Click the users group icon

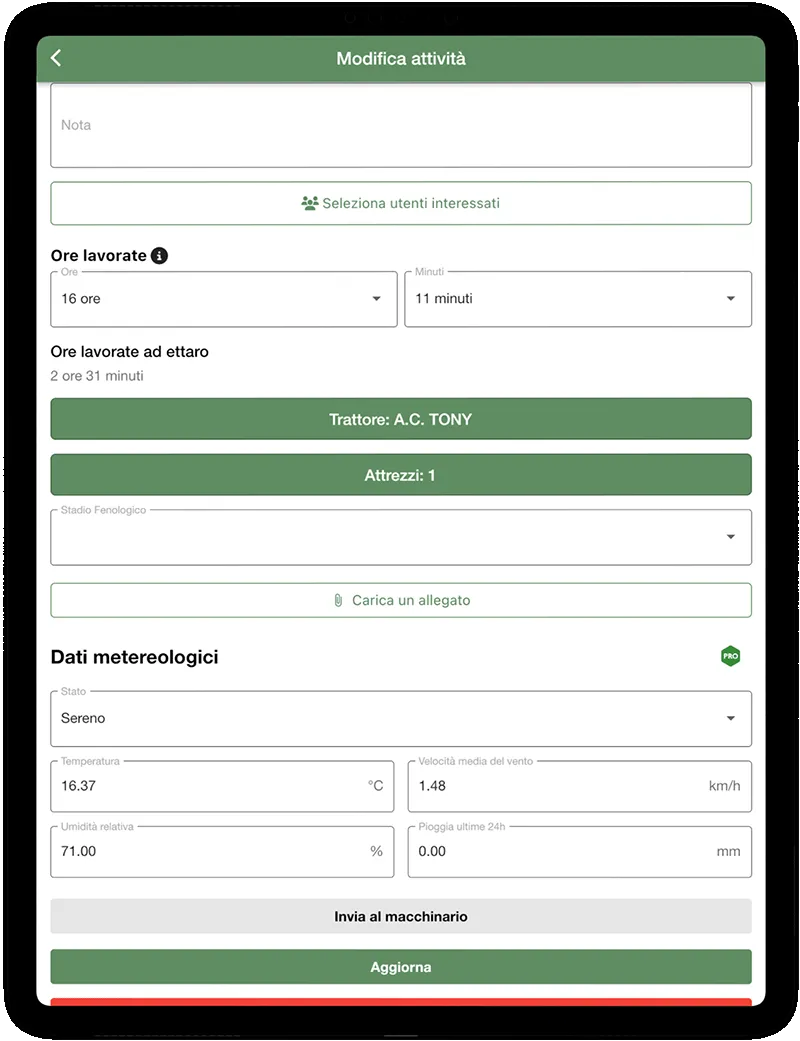pyautogui.click(x=309, y=203)
